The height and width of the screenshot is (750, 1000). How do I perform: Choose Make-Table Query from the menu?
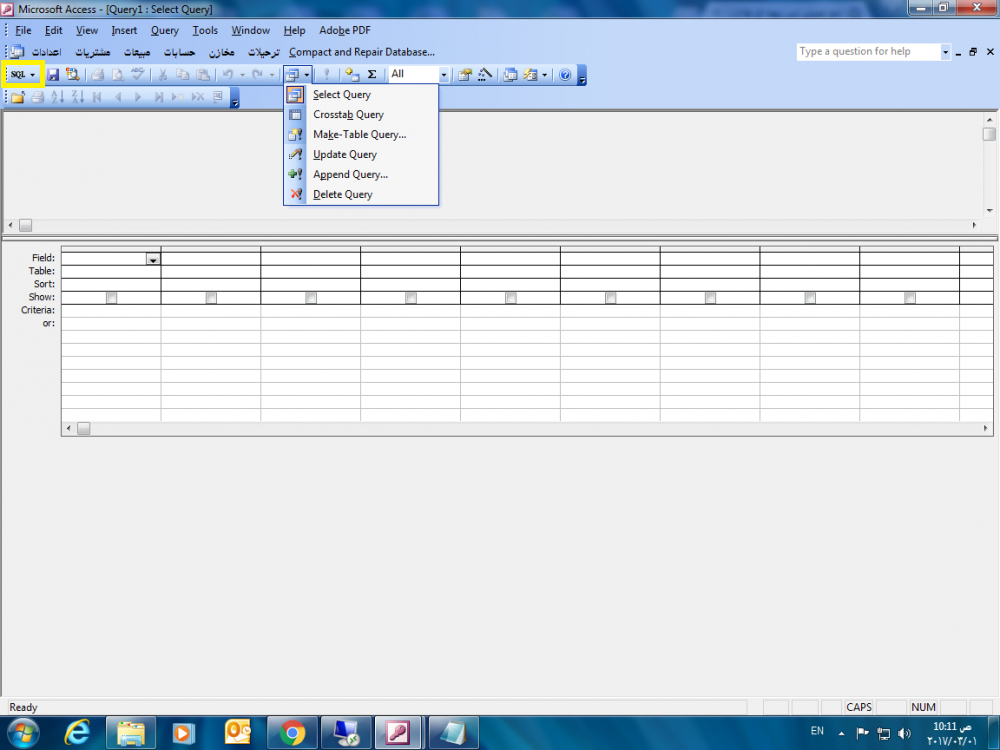(361, 135)
